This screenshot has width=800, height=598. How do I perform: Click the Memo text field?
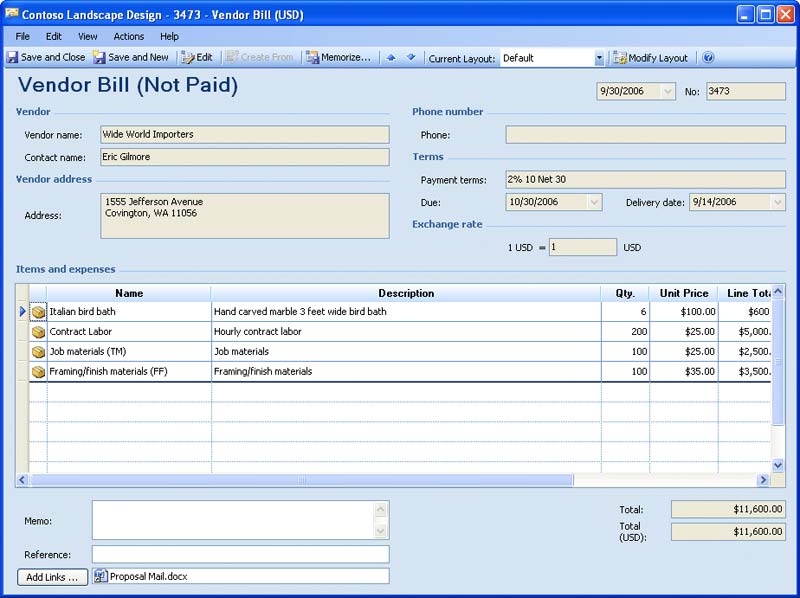(232, 520)
